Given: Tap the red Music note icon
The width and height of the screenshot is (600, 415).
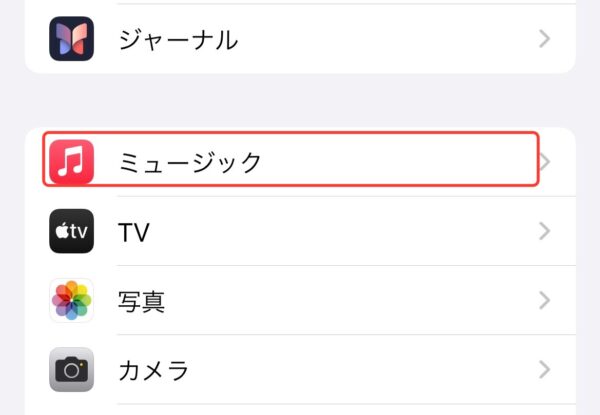Looking at the screenshot, I should pos(72,162).
